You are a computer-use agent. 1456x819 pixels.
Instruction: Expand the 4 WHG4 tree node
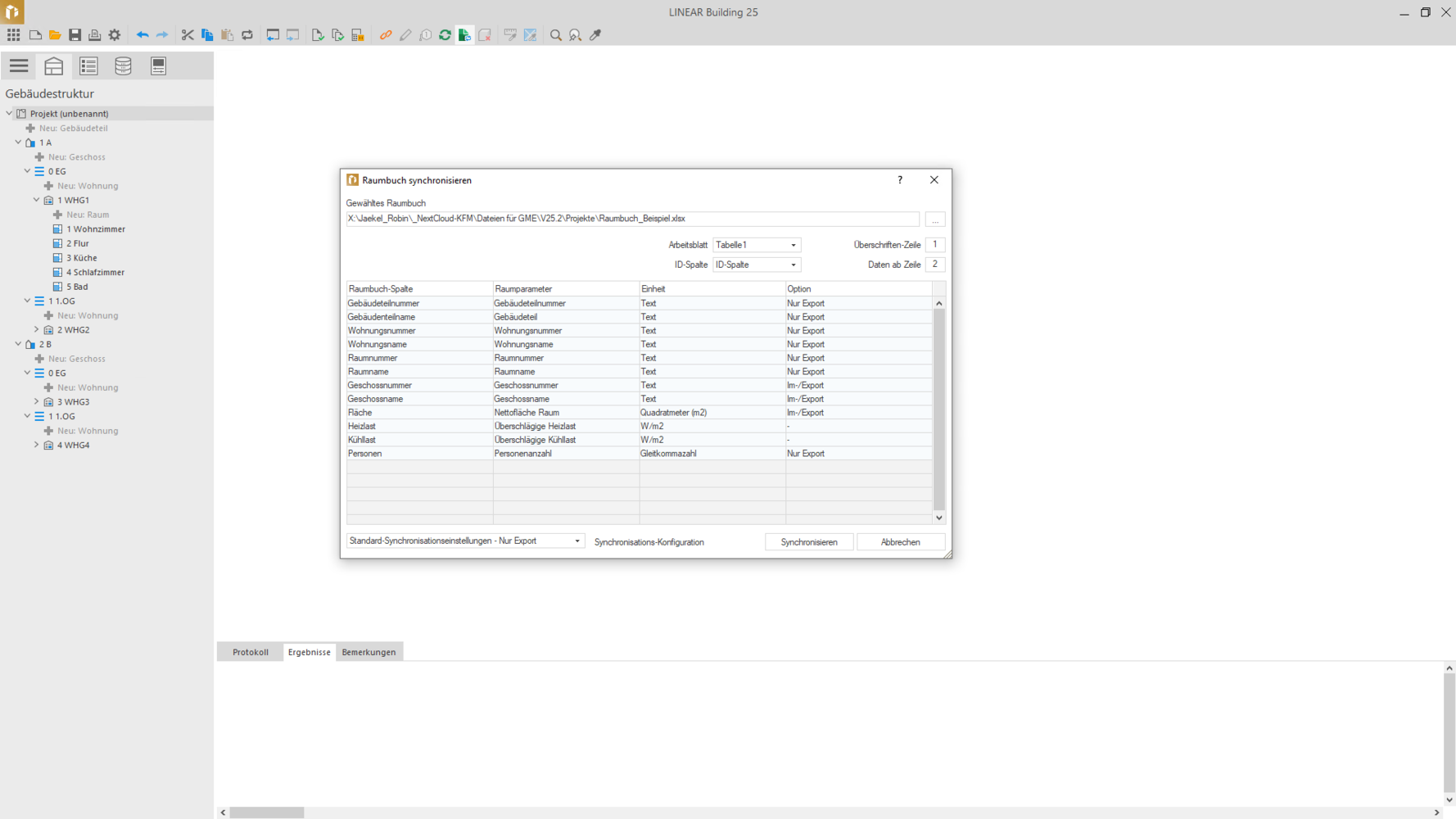pos(37,446)
